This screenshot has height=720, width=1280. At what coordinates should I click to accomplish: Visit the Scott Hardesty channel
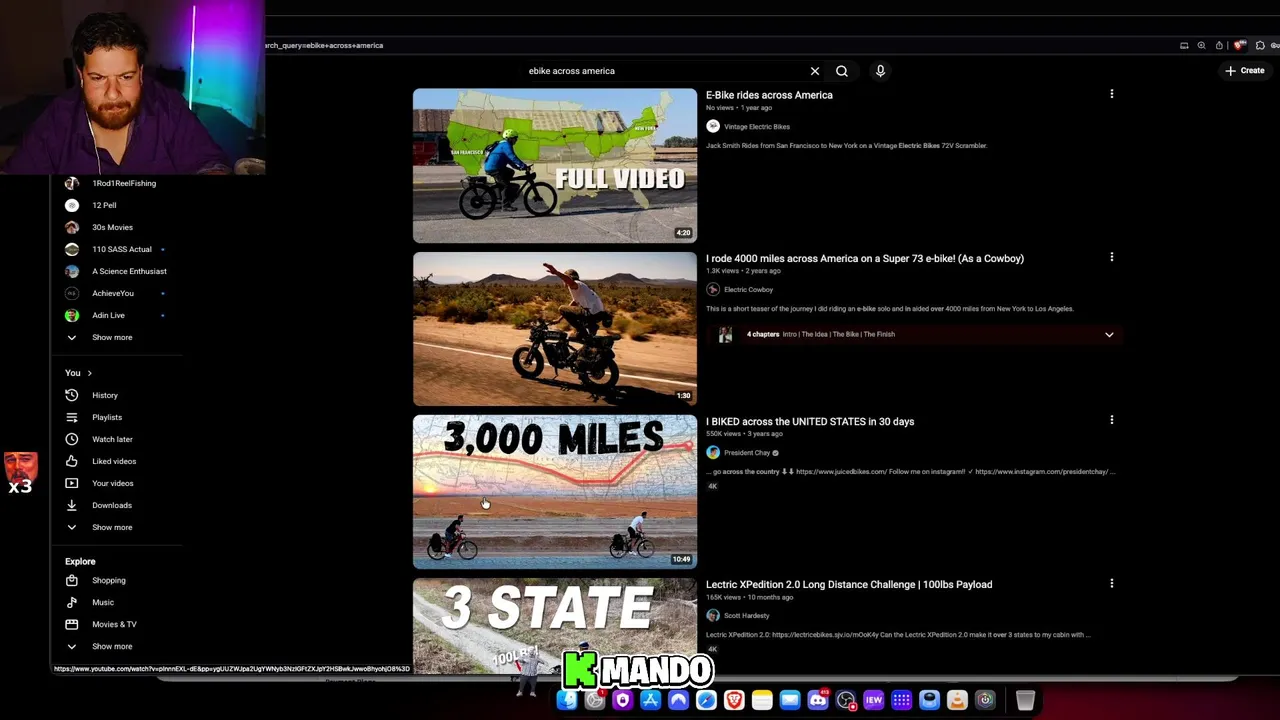pyautogui.click(x=746, y=616)
